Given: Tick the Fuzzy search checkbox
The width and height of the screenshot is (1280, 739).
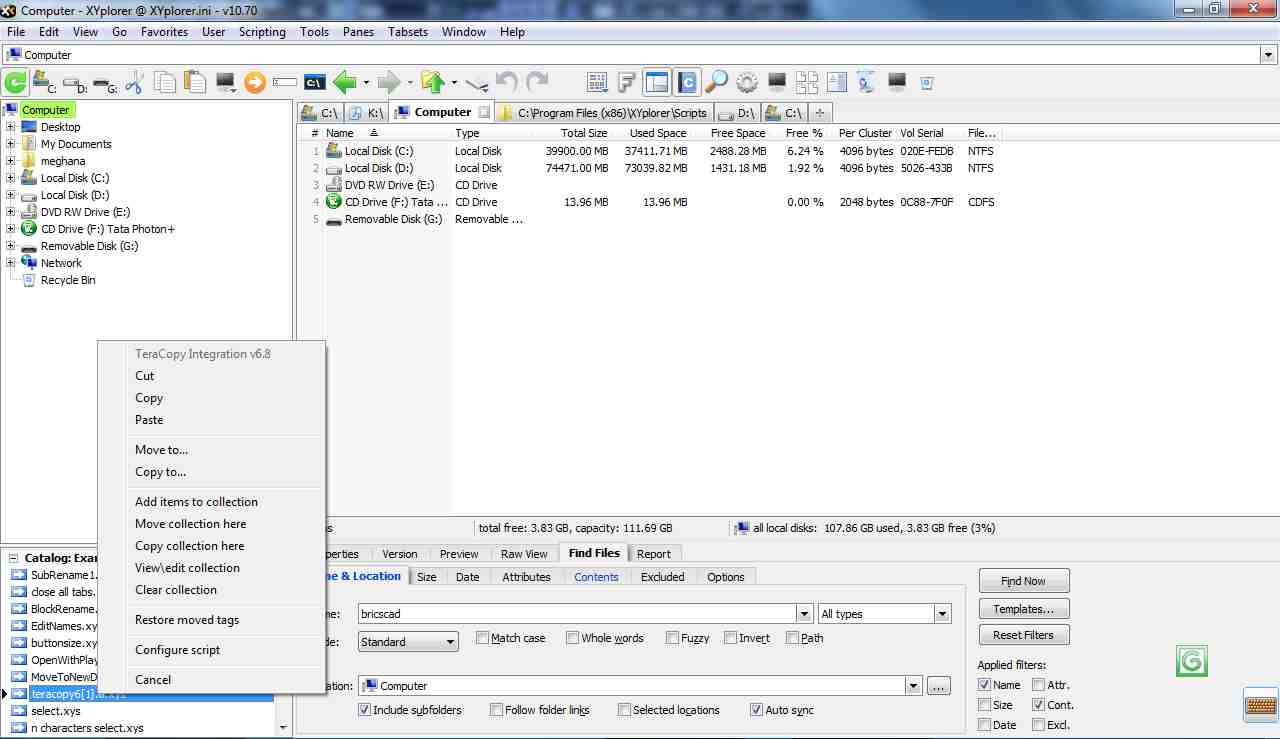Looking at the screenshot, I should click(673, 638).
